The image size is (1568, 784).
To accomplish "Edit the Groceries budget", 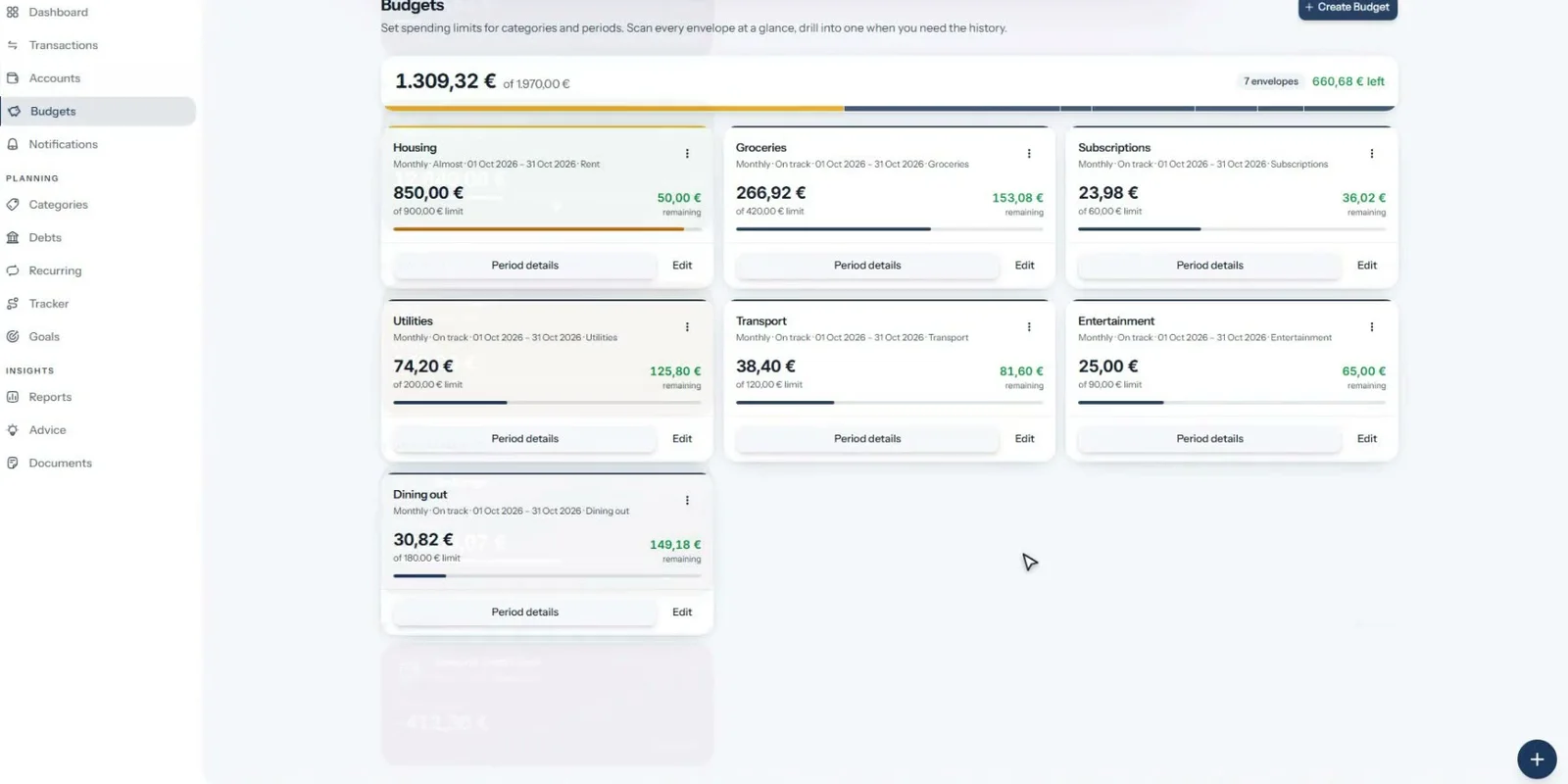I will click(1024, 266).
